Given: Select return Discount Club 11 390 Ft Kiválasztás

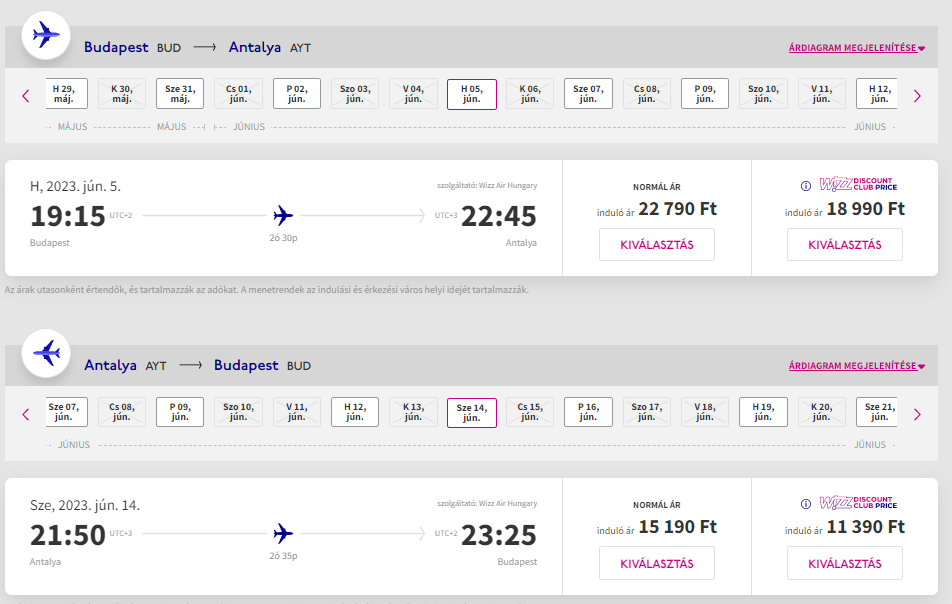Looking at the screenshot, I should [845, 563].
